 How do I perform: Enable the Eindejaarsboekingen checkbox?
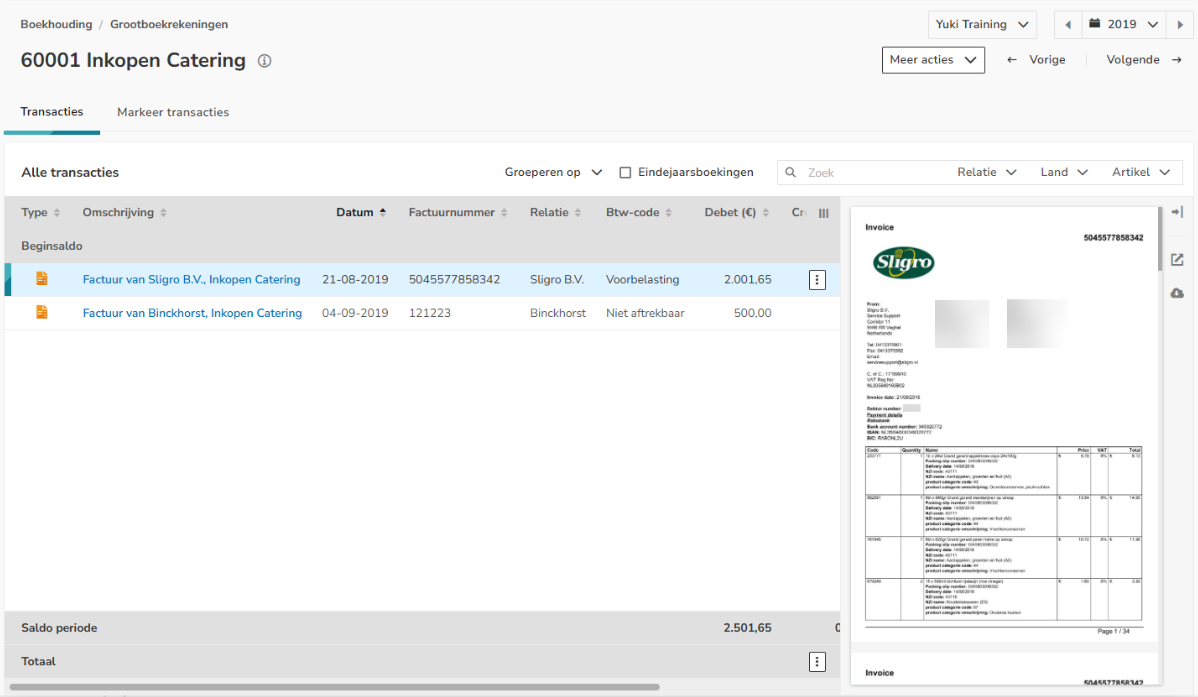(625, 172)
